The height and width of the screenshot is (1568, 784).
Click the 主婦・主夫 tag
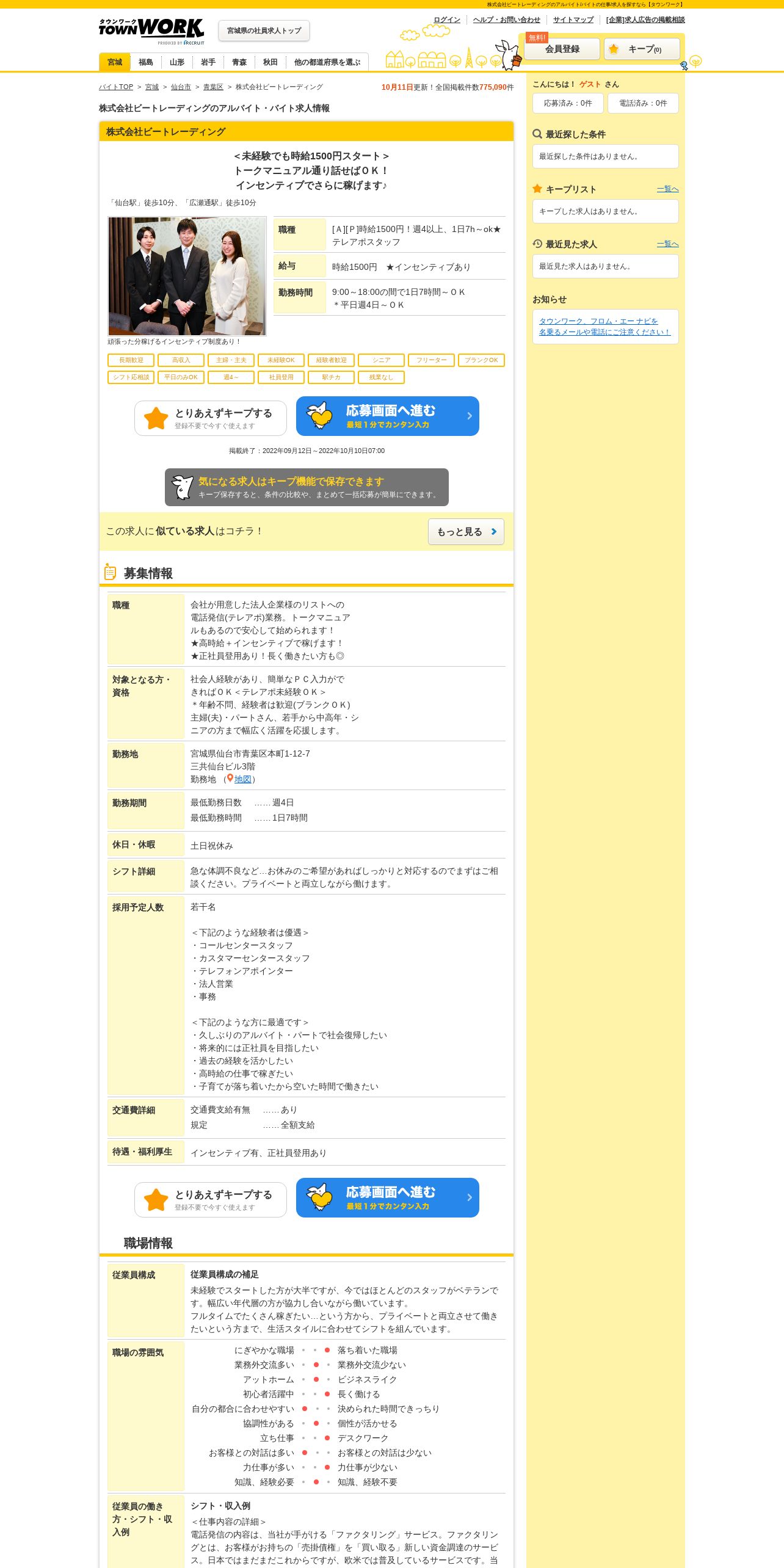click(231, 360)
